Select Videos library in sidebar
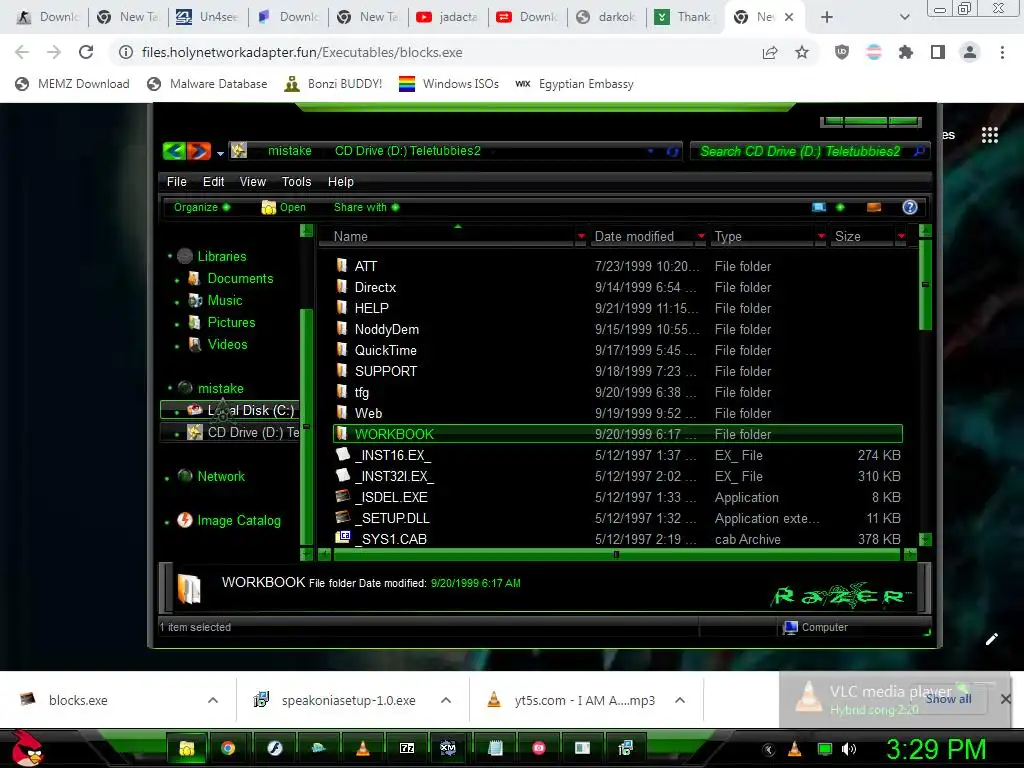1024x768 pixels. (x=227, y=344)
